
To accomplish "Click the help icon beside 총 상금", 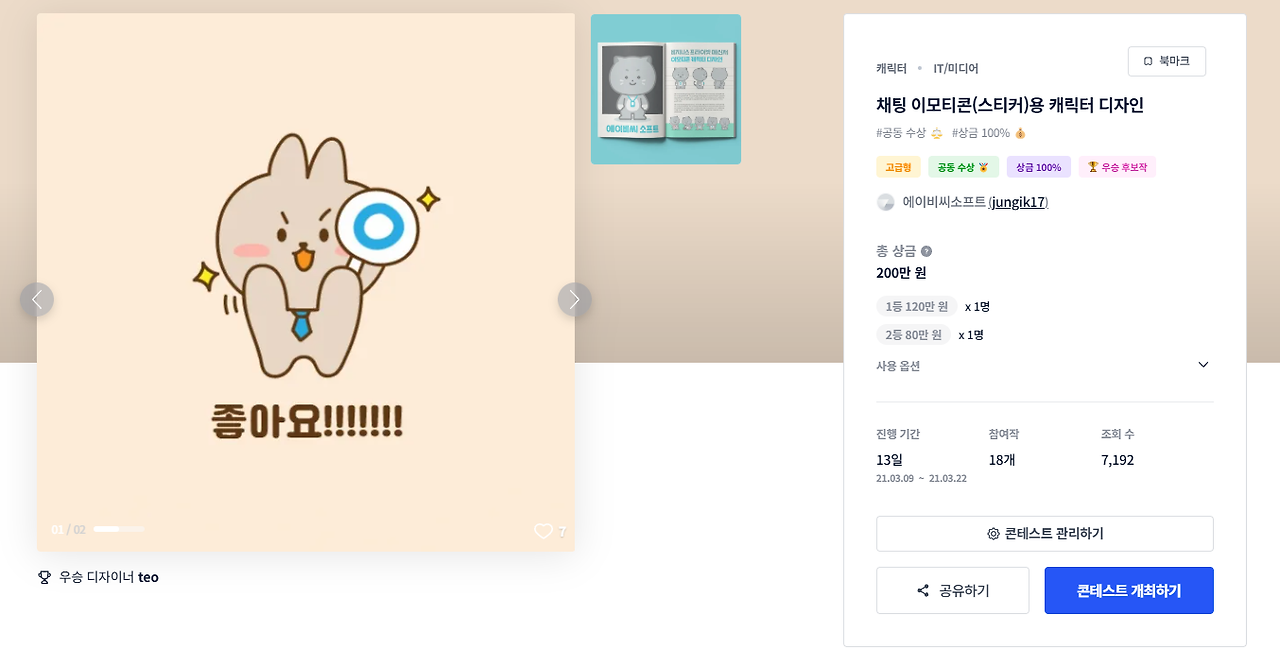I will [x=926, y=251].
